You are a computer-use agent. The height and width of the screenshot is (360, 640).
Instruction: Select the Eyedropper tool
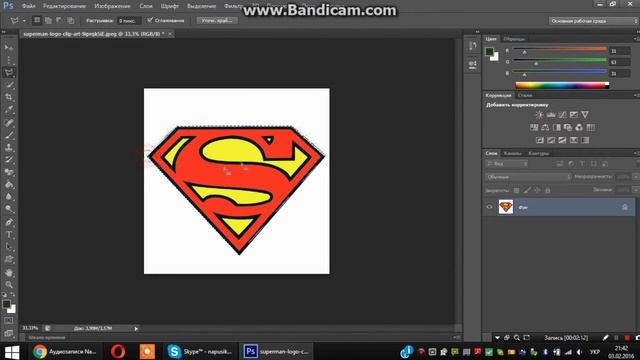pos(9,110)
